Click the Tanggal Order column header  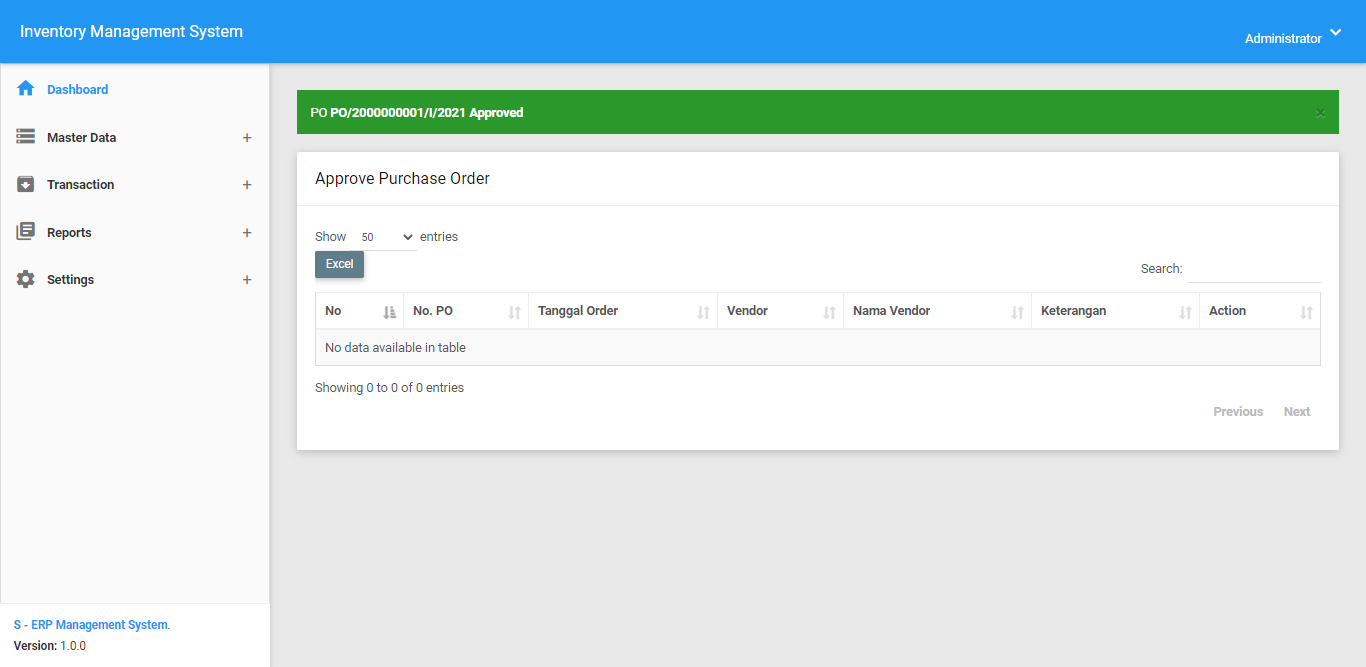pos(622,311)
